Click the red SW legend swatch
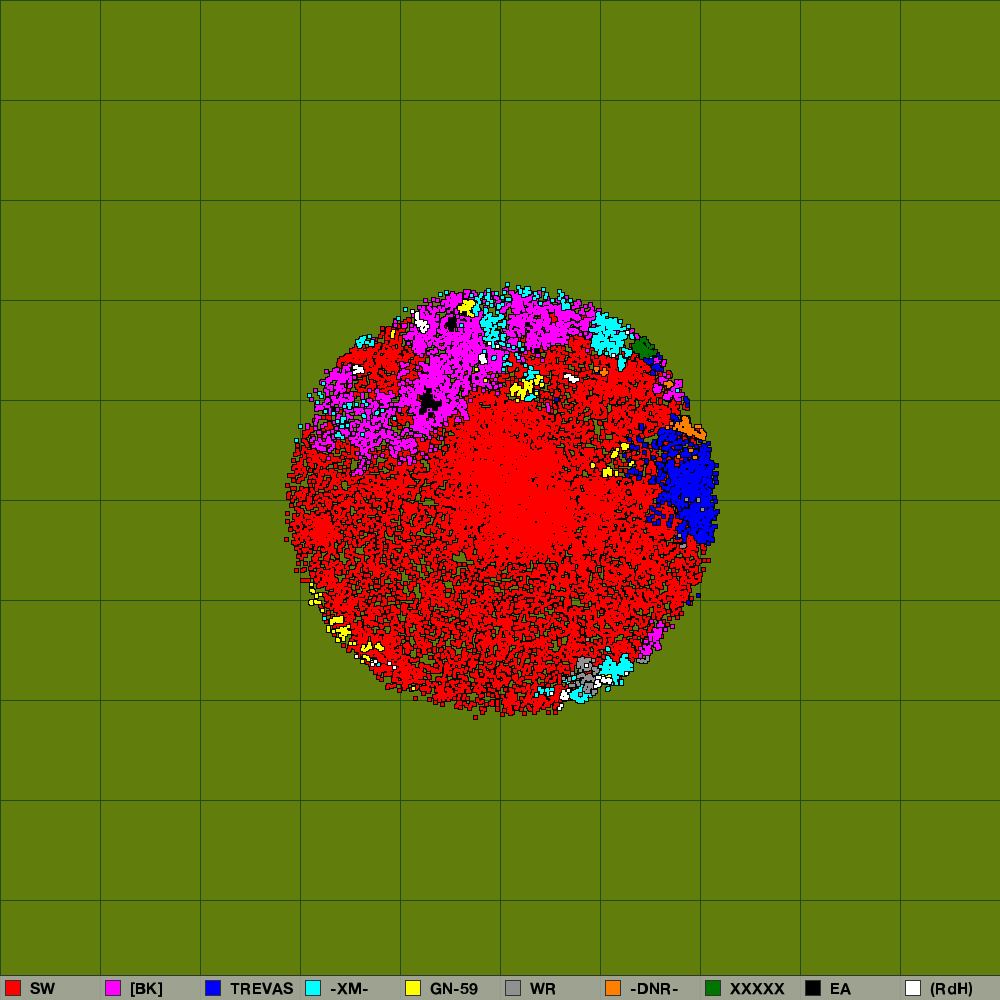The image size is (1000, 1000). pyautogui.click(x=13, y=988)
